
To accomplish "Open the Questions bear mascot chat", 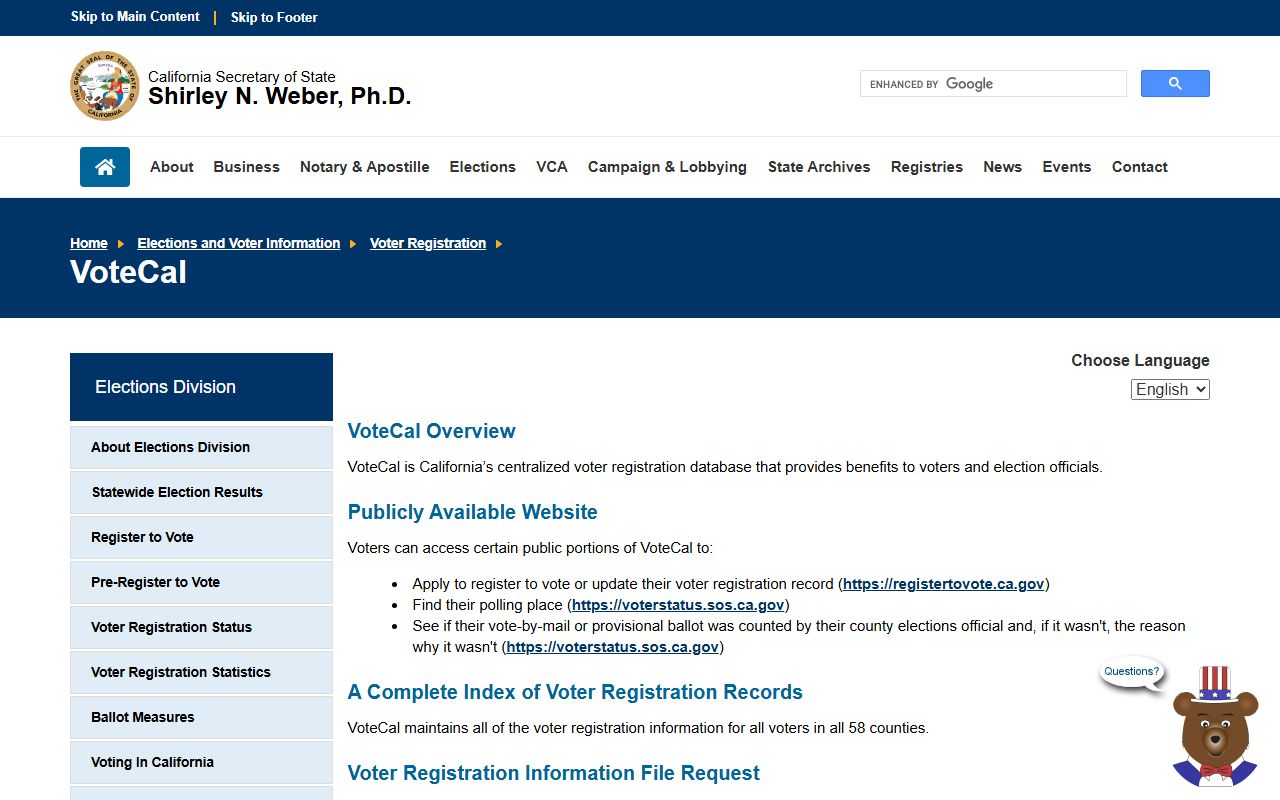I will click(1215, 727).
